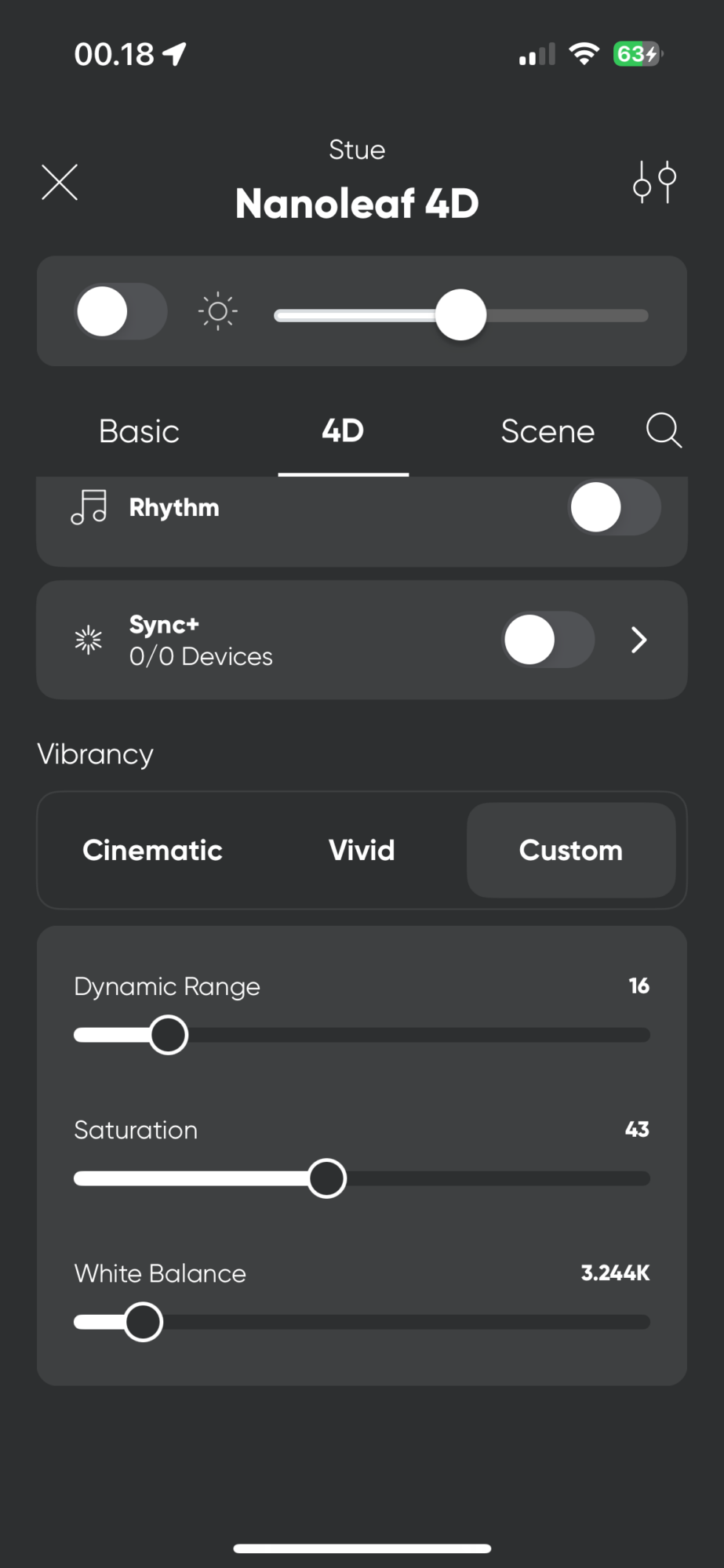Screen dimensions: 724x1568
Task: Select the Vivid vibrancy mode
Action: pyautogui.click(x=362, y=851)
